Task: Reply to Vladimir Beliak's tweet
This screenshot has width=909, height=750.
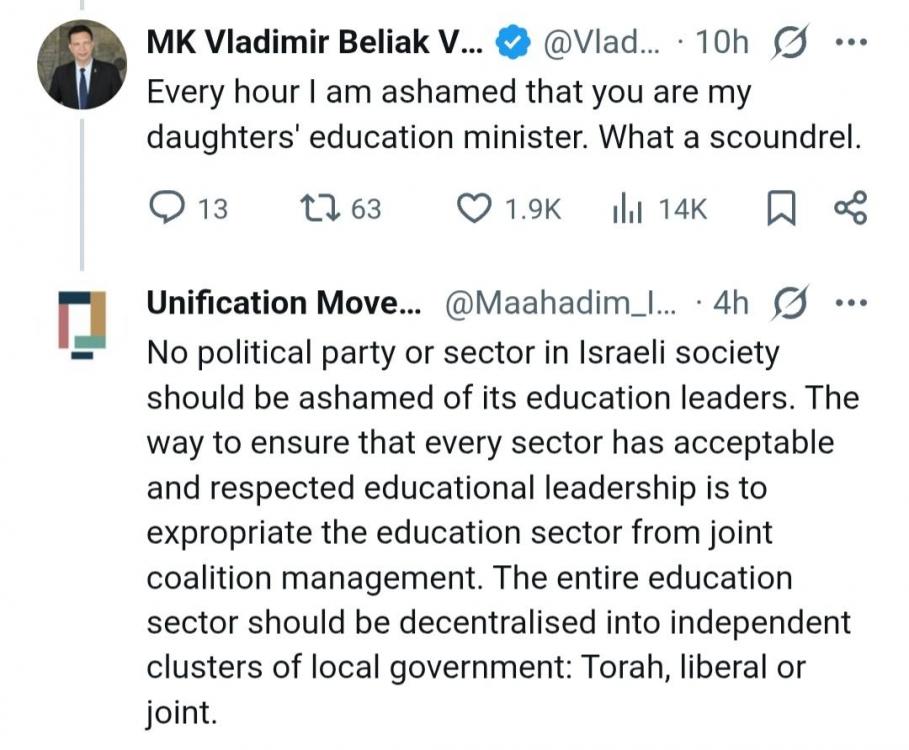Action: [164, 208]
